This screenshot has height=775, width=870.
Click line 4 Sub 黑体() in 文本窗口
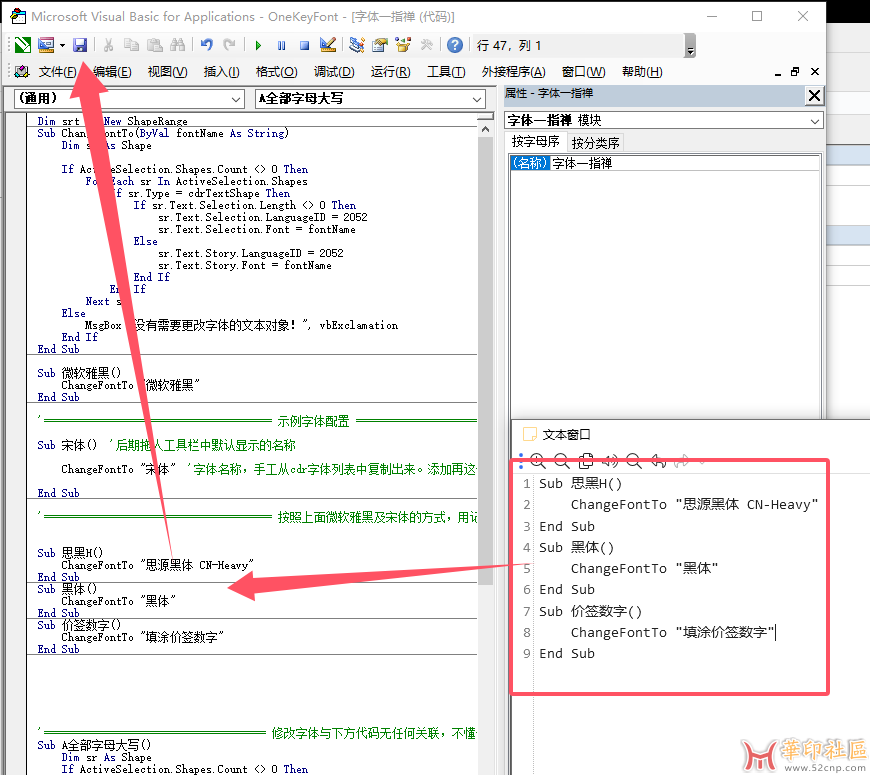point(576,548)
